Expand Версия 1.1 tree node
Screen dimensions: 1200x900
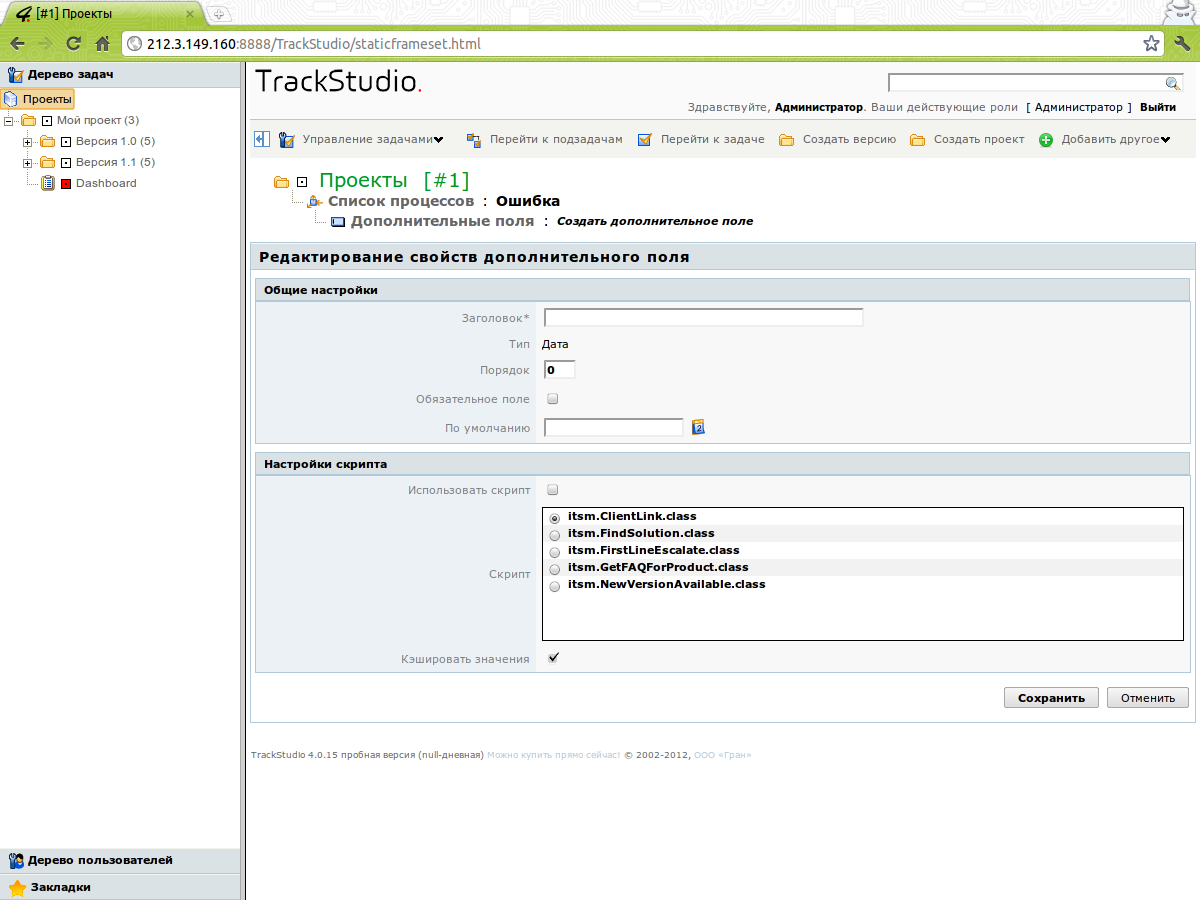[x=28, y=162]
